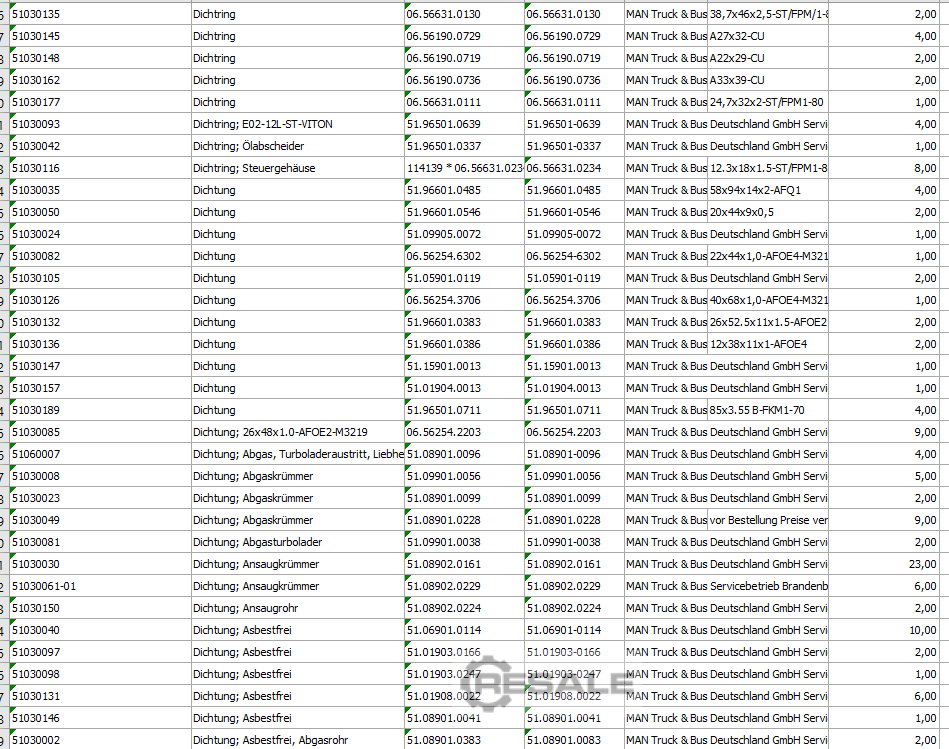Viewport: 949px width, 749px height.
Task: Select the quantity cell showing 10,00
Action: pyautogui.click(x=884, y=630)
